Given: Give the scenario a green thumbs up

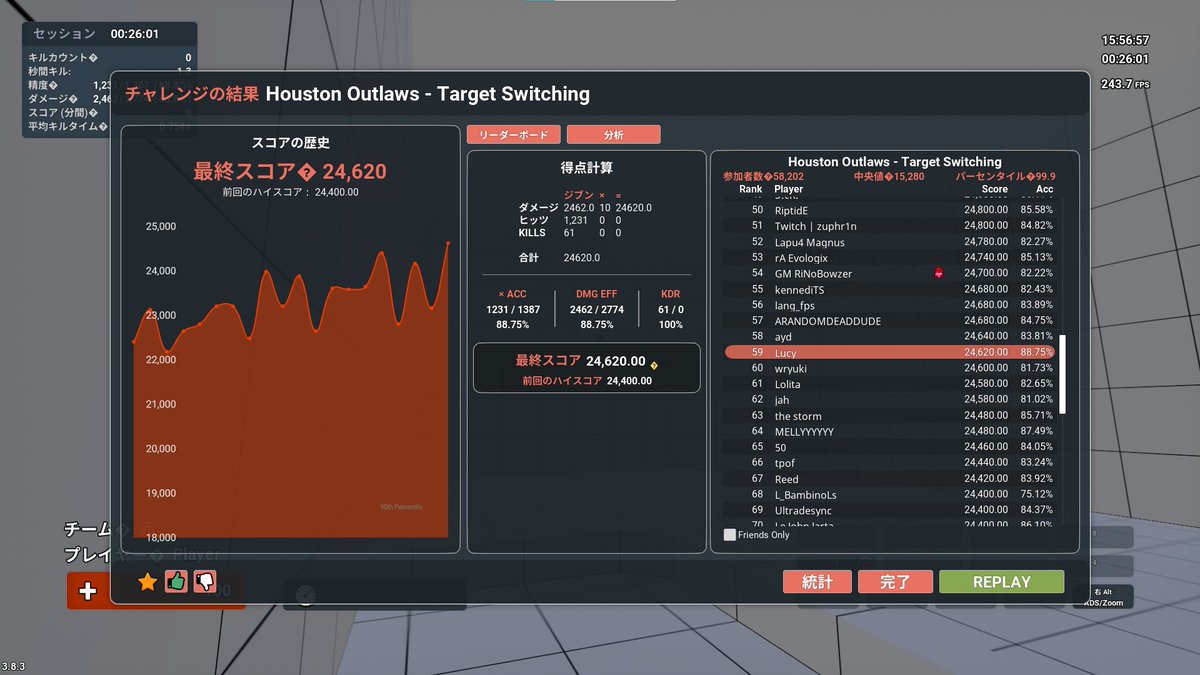Looking at the screenshot, I should (x=176, y=581).
